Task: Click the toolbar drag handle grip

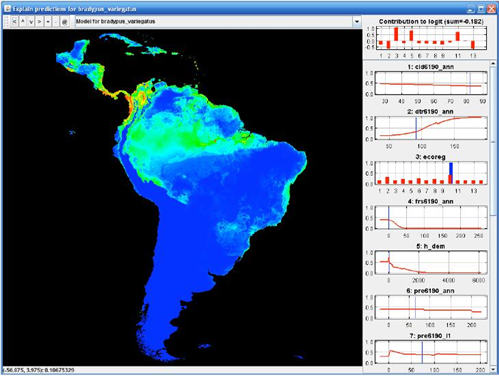Action: 7,22
